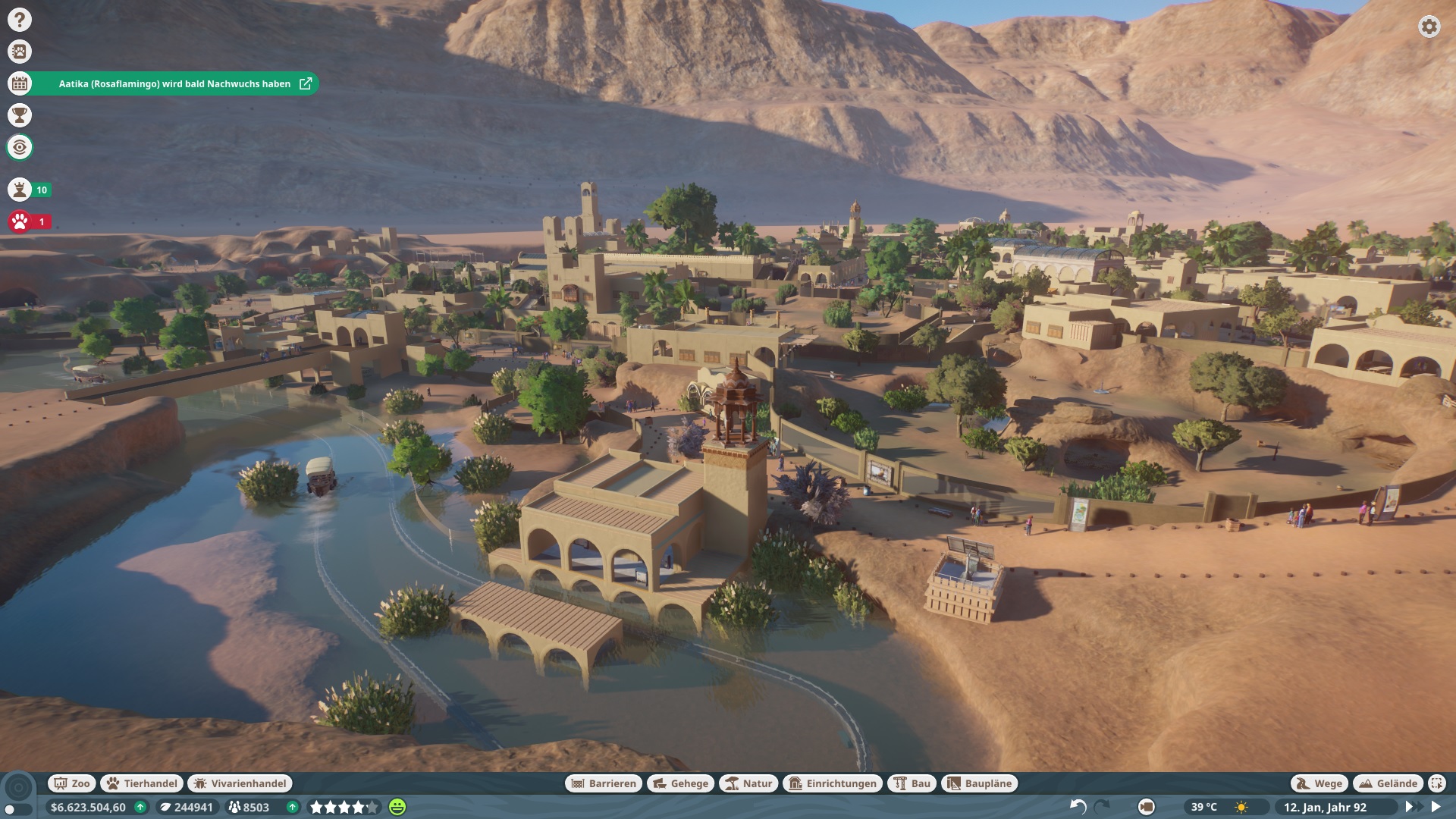
Task: Open the camera mode icon
Action: point(1147,807)
